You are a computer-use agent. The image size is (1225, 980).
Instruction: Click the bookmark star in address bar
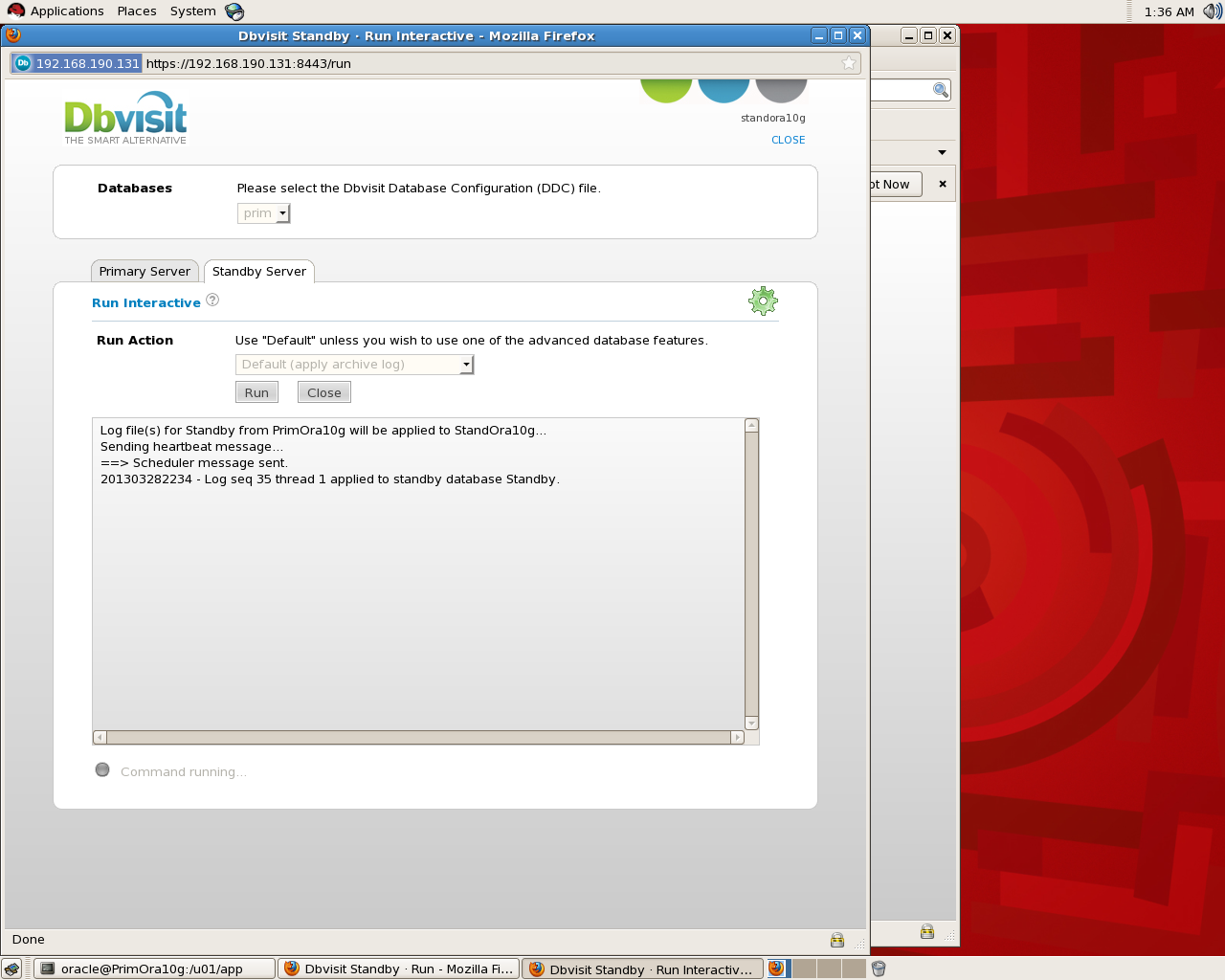click(848, 63)
